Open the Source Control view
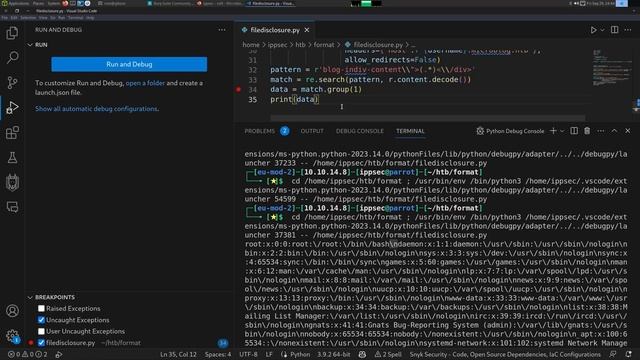The image size is (640, 360). (12, 82)
